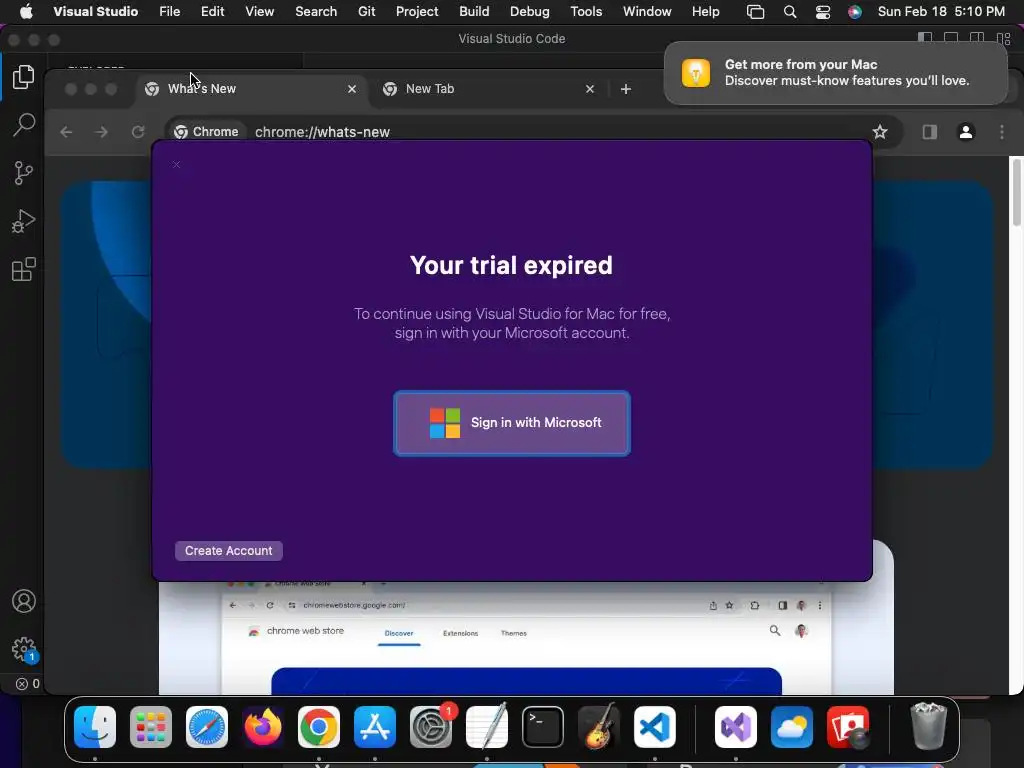The width and height of the screenshot is (1024, 768).
Task: Open TextEdit from the Dock
Action: point(487,727)
